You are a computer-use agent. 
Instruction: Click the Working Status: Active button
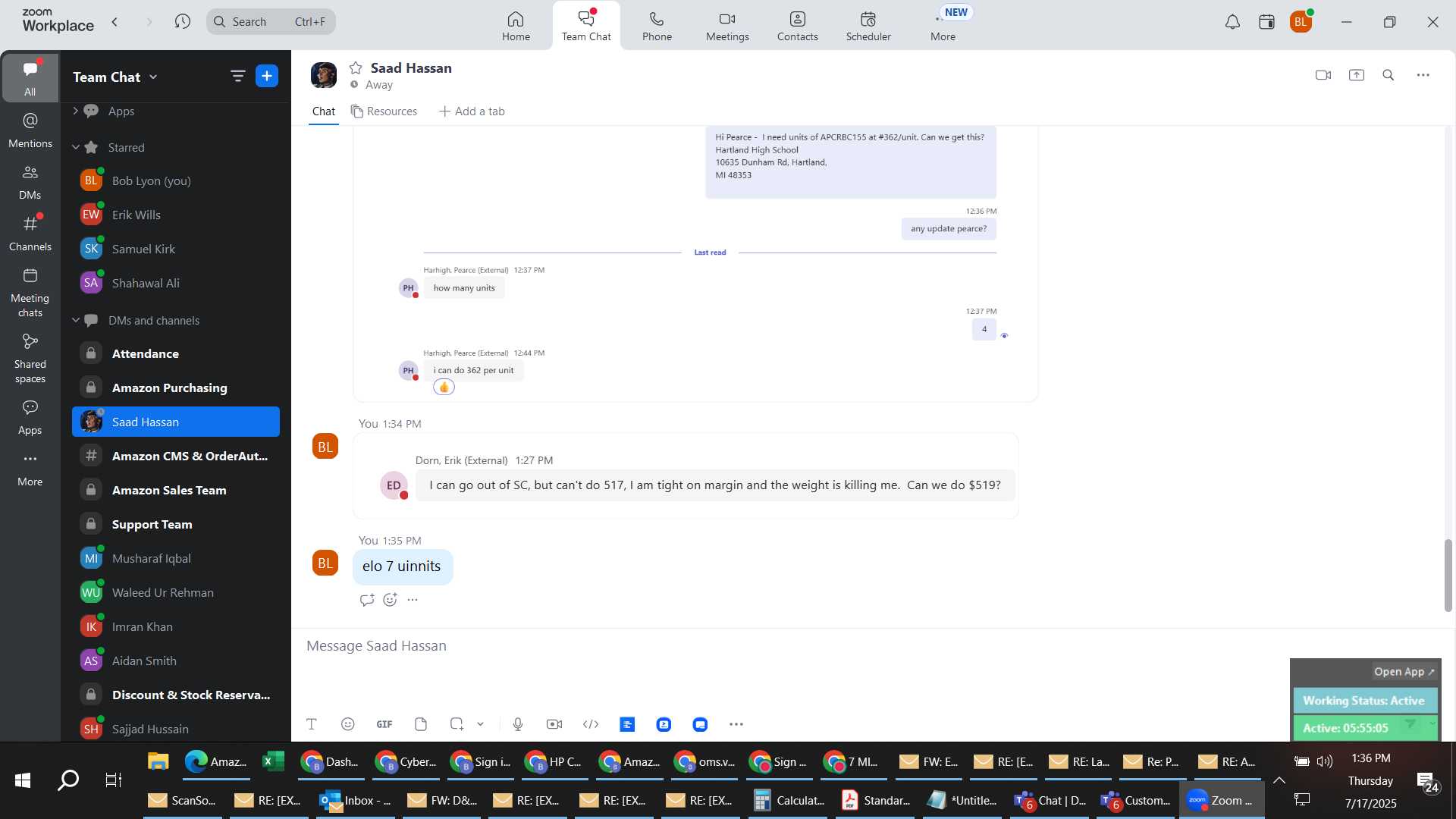pyautogui.click(x=1365, y=701)
